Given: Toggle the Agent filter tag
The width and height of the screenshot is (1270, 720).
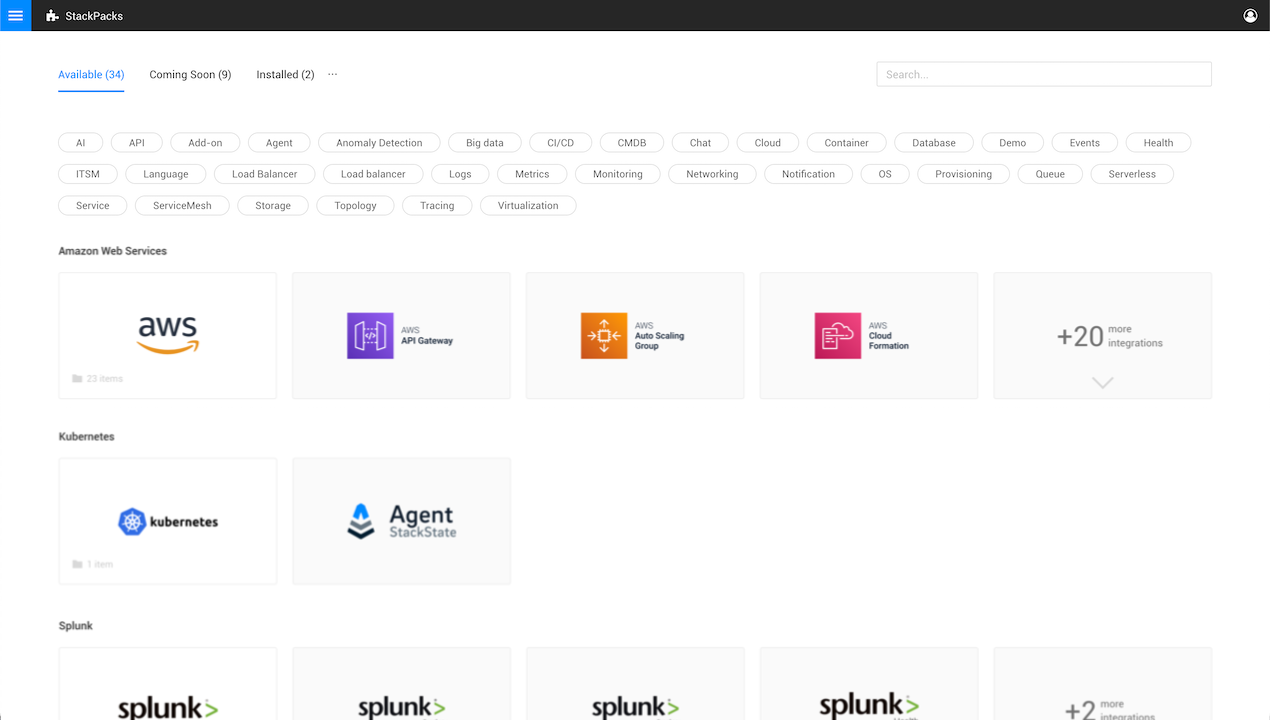Looking at the screenshot, I should (x=279, y=143).
